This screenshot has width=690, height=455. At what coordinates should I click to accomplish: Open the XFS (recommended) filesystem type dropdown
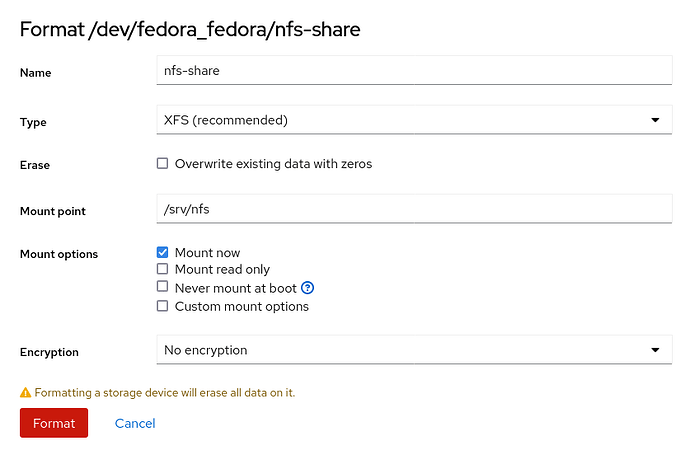400,120
